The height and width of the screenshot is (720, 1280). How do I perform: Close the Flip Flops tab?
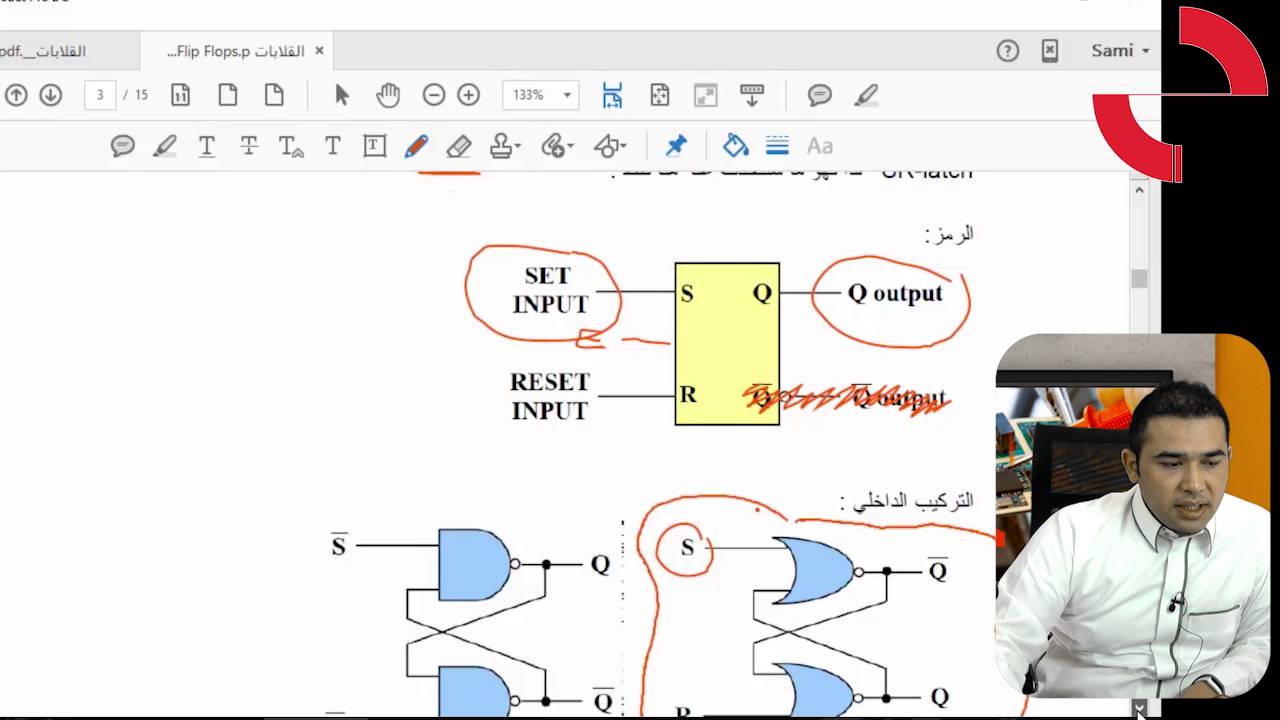pyautogui.click(x=319, y=50)
